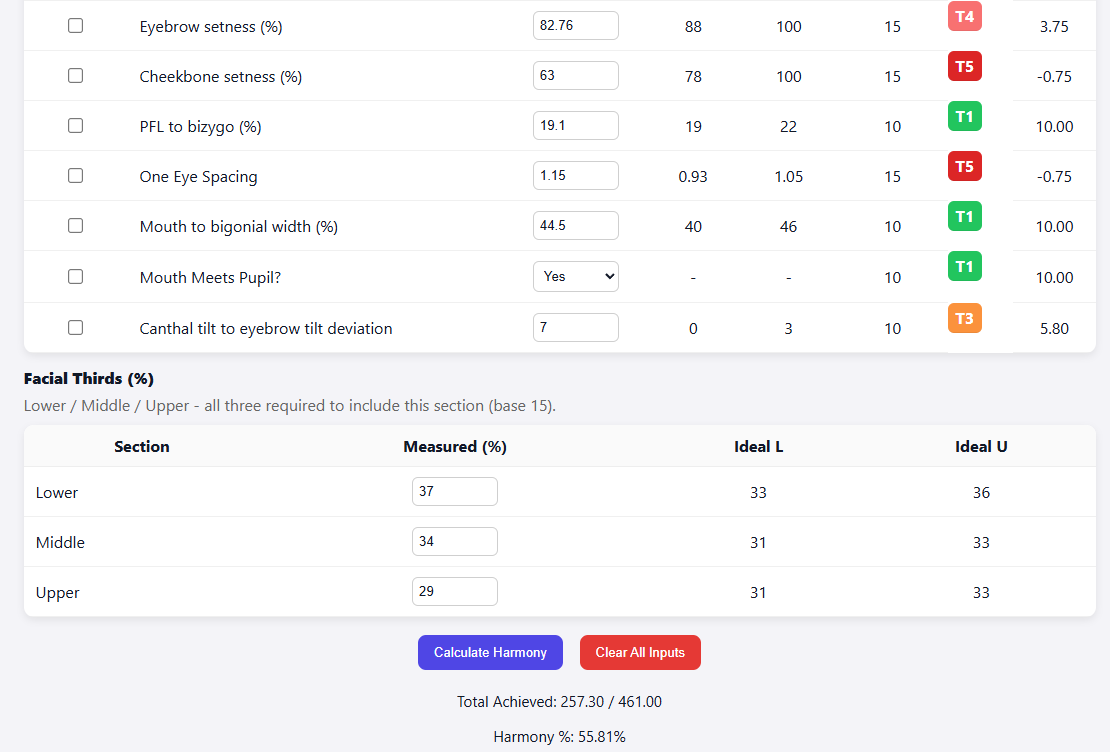Click the red T5 badge for One Eye Spacing
The image size is (1110, 752).
[964, 167]
